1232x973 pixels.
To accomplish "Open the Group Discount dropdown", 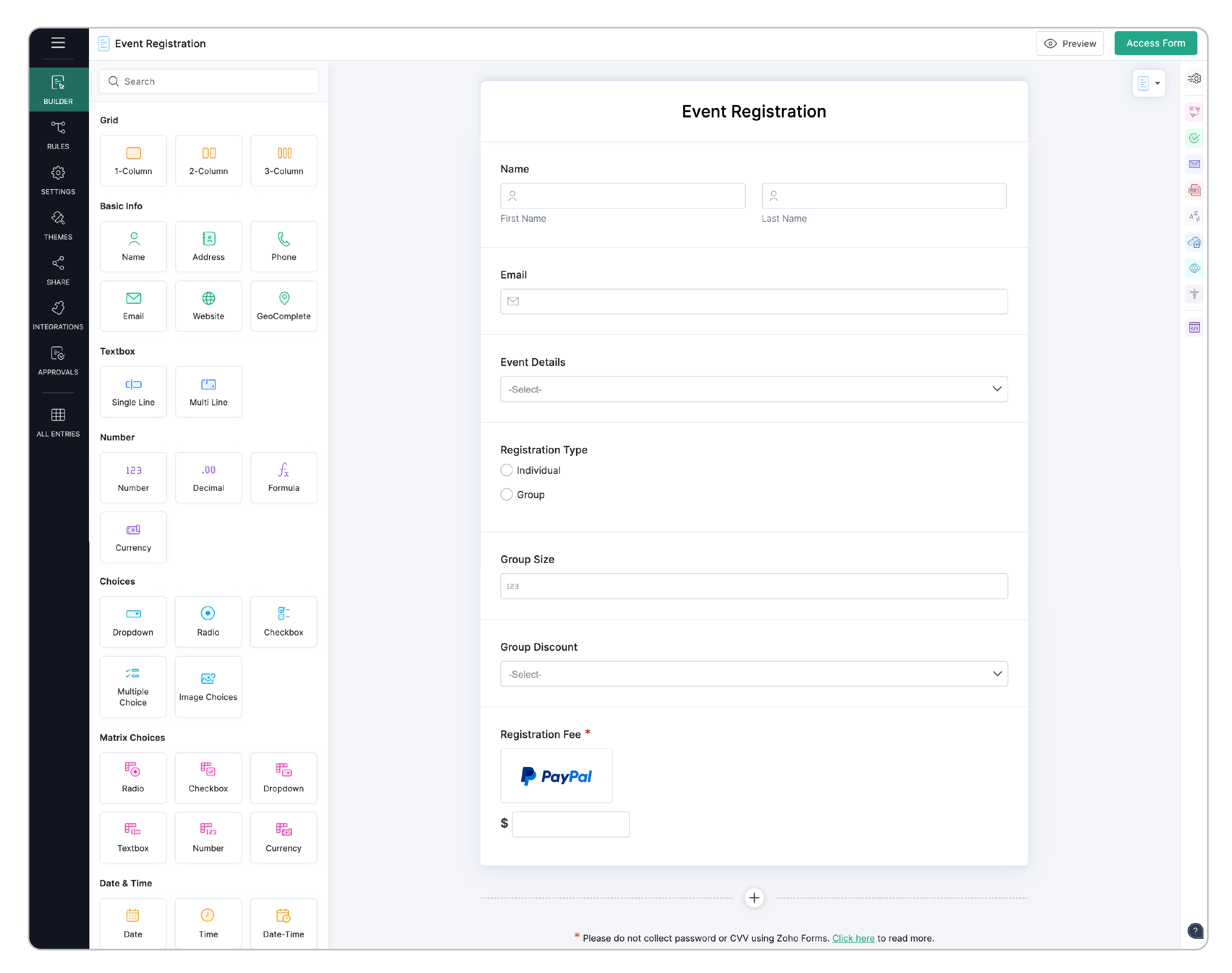I will tap(754, 674).
